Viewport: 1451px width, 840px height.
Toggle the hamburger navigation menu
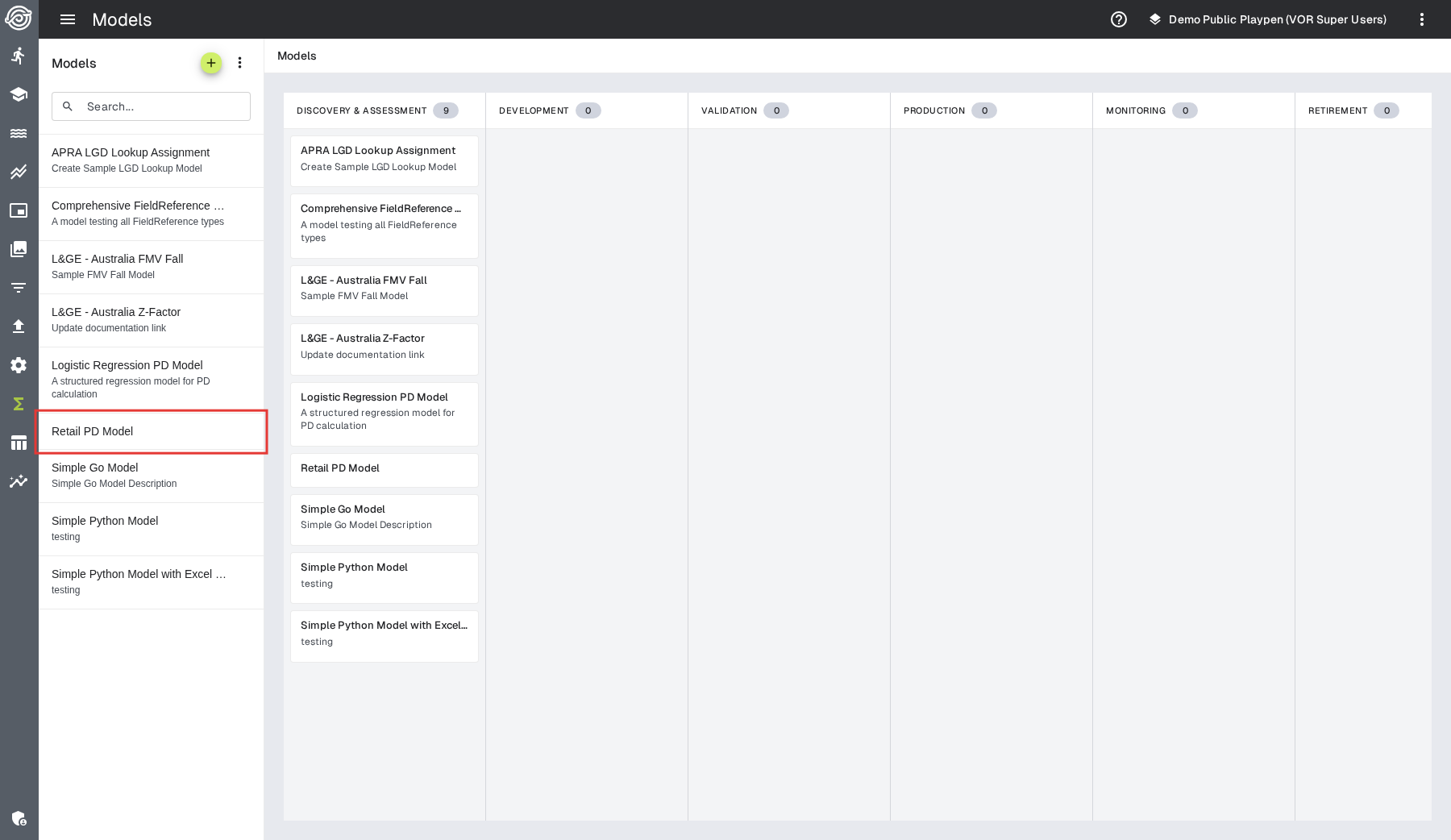coord(68,19)
